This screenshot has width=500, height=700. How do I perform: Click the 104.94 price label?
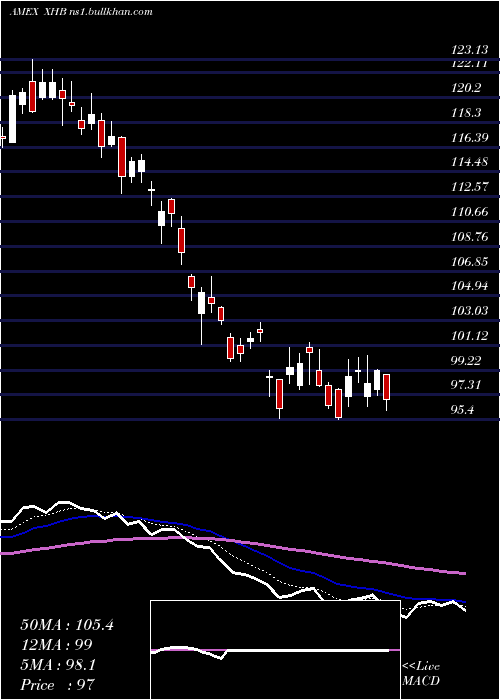(468, 286)
